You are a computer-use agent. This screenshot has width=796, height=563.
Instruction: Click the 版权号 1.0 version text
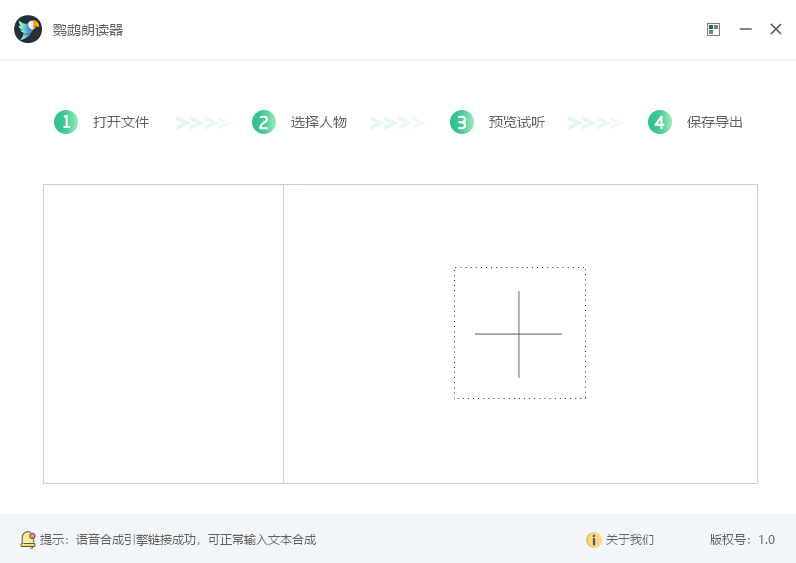(x=742, y=540)
